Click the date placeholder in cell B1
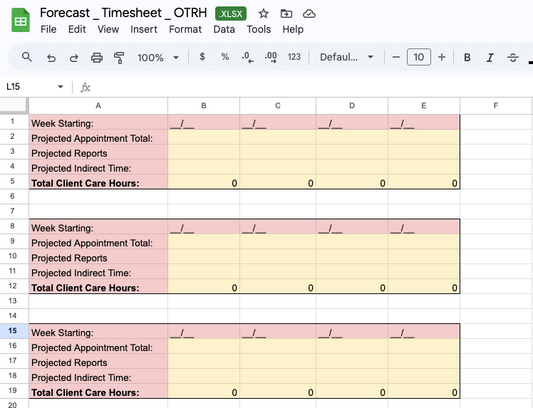 pos(204,123)
